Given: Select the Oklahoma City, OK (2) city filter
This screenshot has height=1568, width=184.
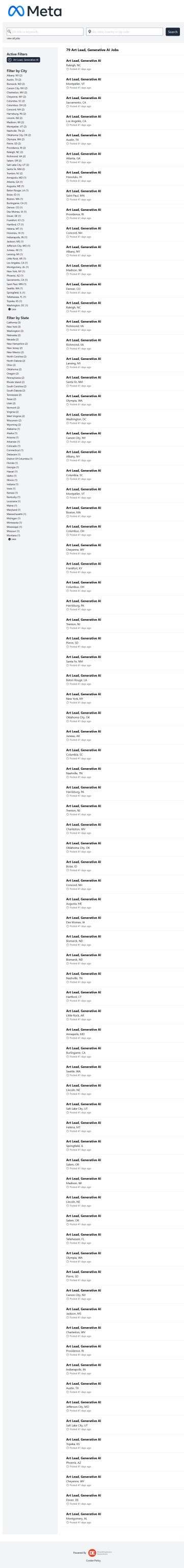Looking at the screenshot, I should (19, 135).
